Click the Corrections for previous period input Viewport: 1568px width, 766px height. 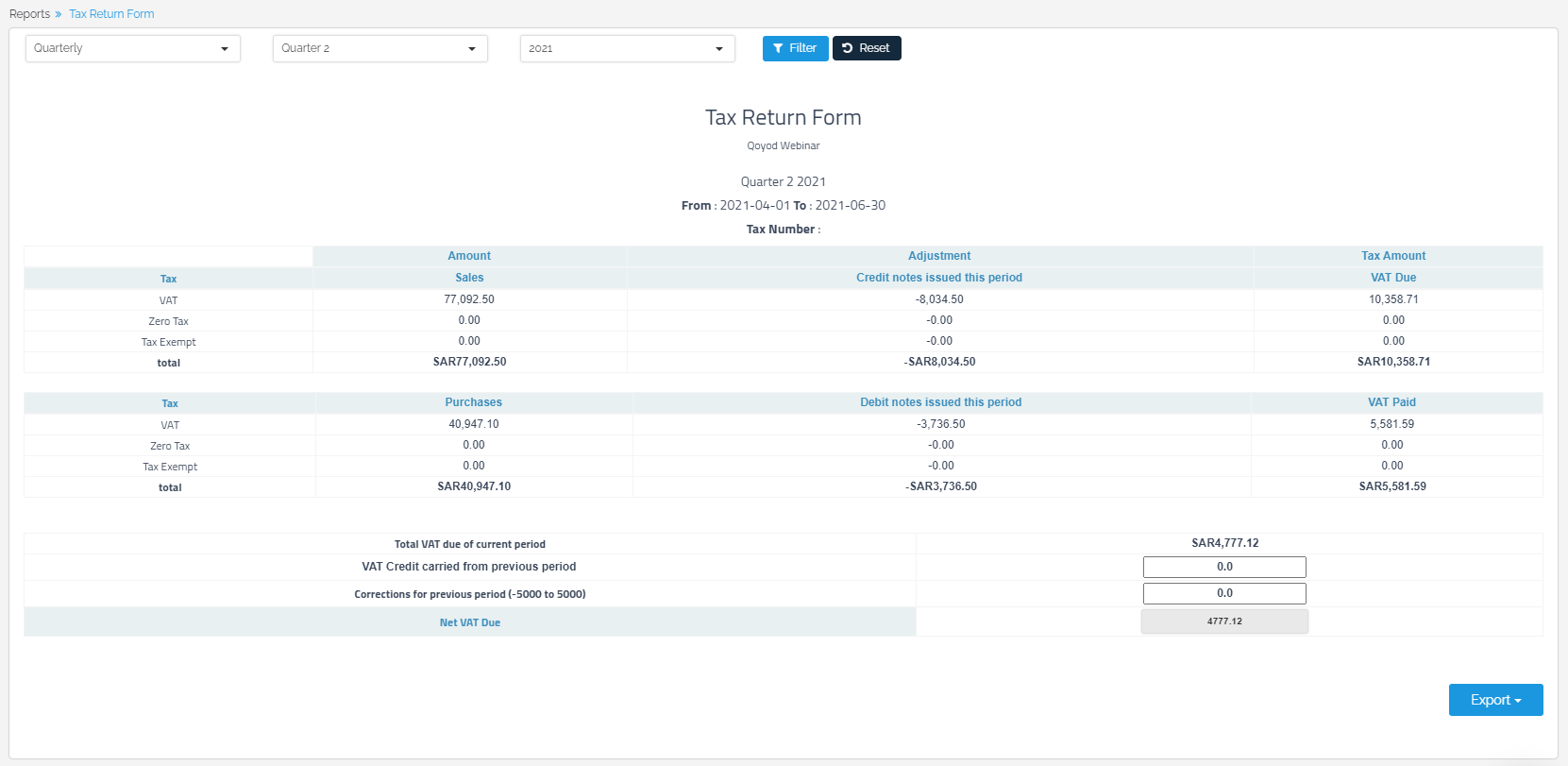point(1224,593)
